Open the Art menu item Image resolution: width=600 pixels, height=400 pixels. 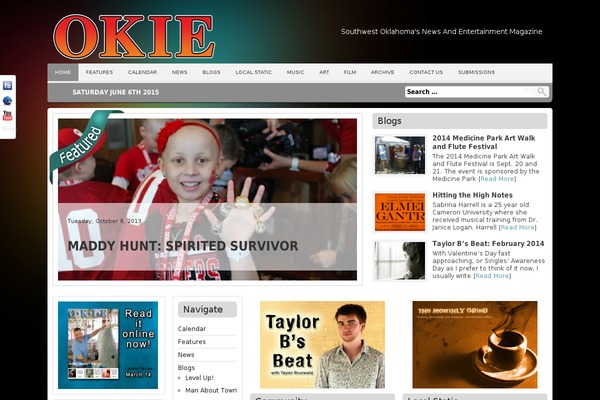pyautogui.click(x=324, y=72)
